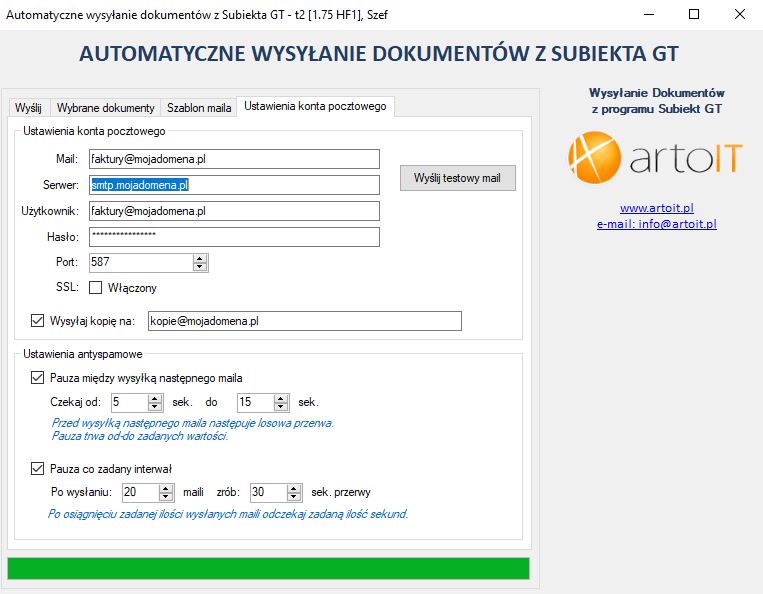Decrease the 'zrób' 30 seconds pause spinner
This screenshot has width=763, height=594.
coord(293,497)
